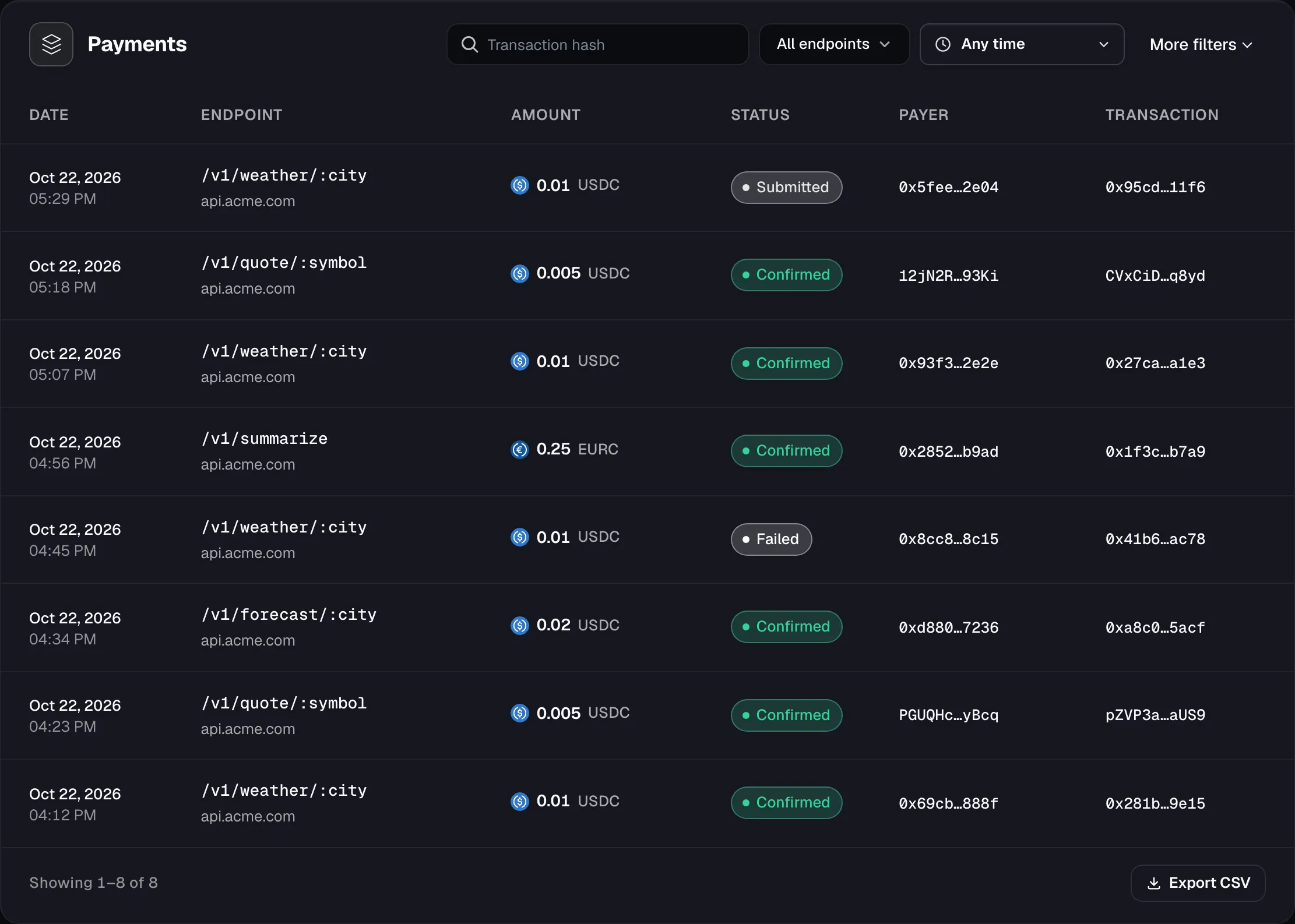Sort by the DATE column header
Screen dimensions: 1295x924
pos(49,115)
